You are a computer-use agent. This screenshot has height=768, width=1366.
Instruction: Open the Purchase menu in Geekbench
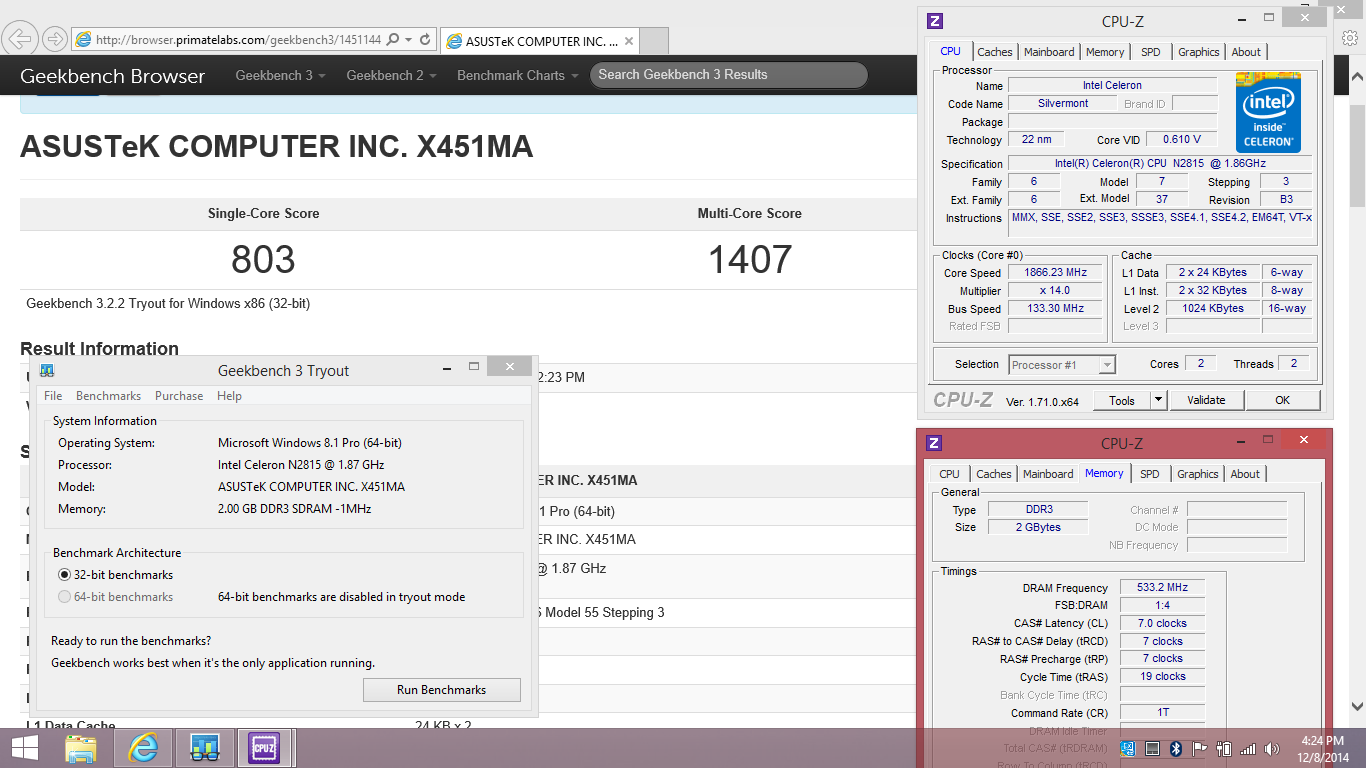179,396
